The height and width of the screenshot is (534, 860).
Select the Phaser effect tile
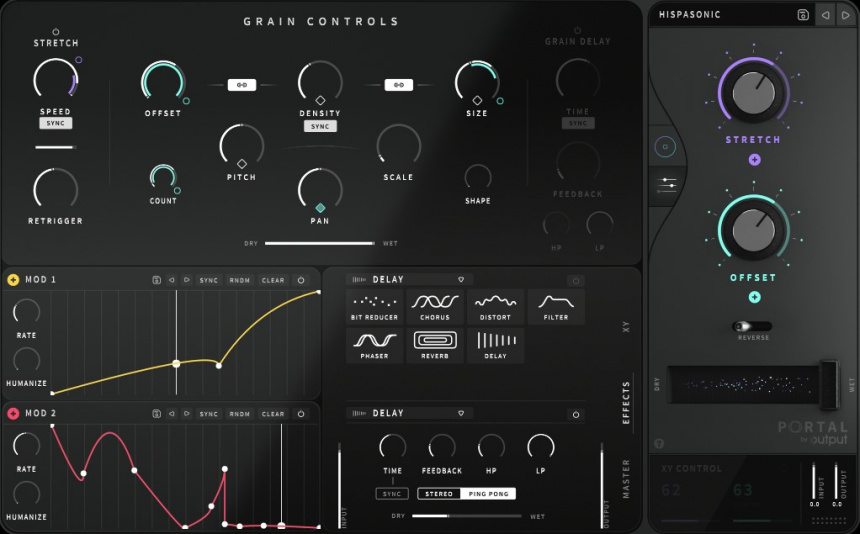click(375, 345)
